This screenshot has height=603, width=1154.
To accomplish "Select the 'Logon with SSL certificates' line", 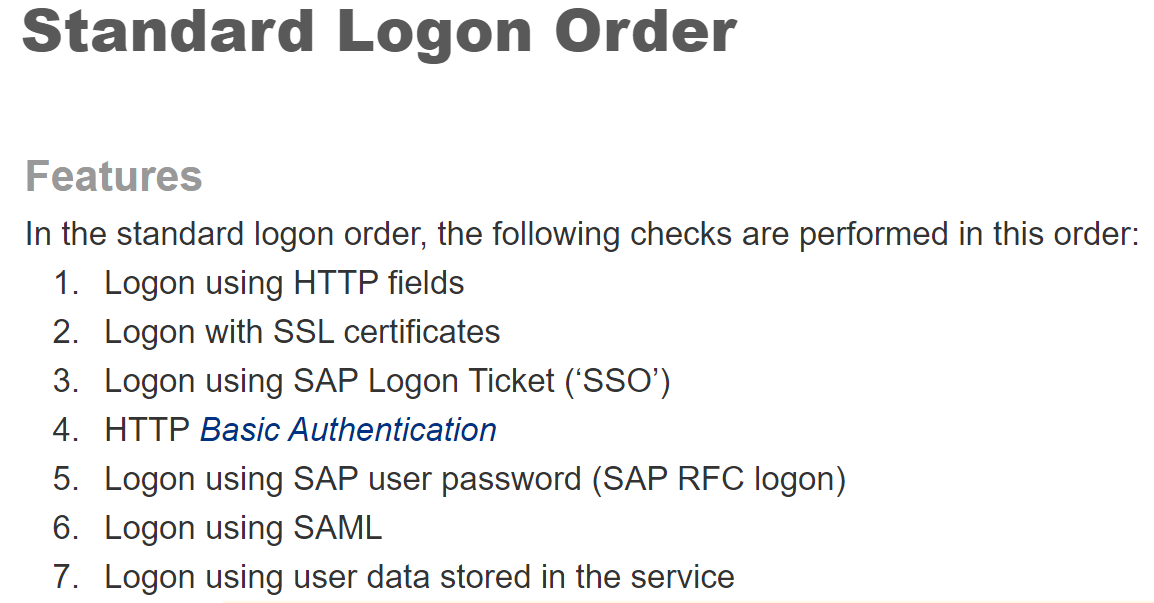I will (302, 332).
